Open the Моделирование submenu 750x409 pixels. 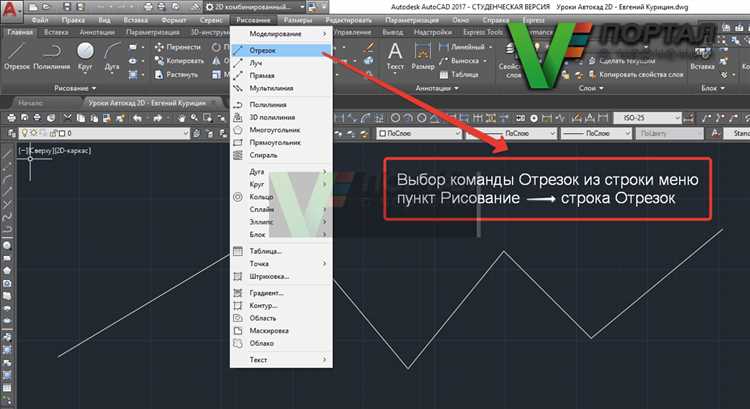(281, 34)
